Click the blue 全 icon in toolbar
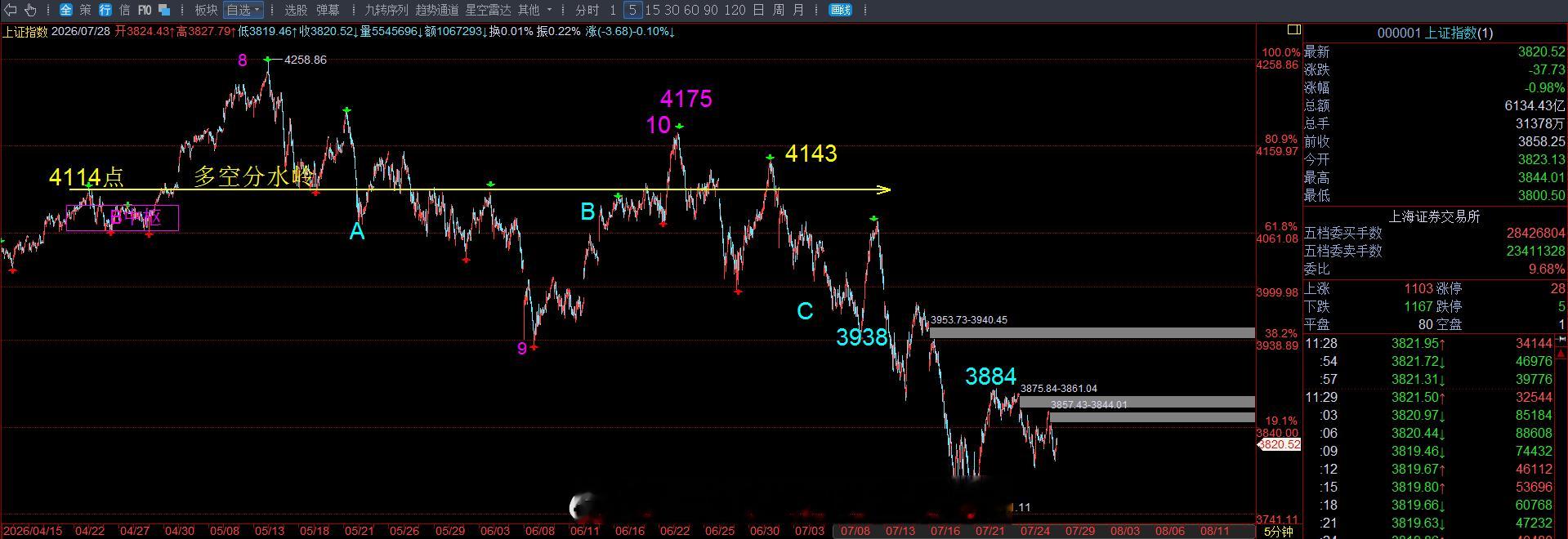Screen dimensions: 1568x539 [x=66, y=10]
